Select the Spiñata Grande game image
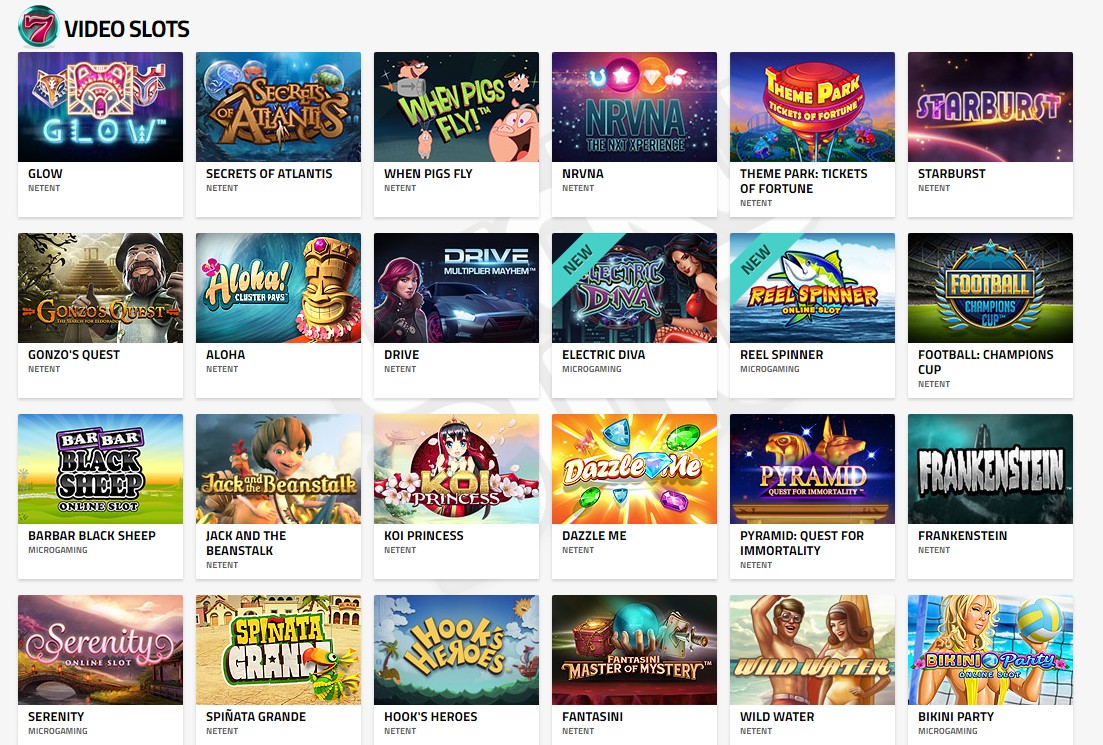 [279, 649]
